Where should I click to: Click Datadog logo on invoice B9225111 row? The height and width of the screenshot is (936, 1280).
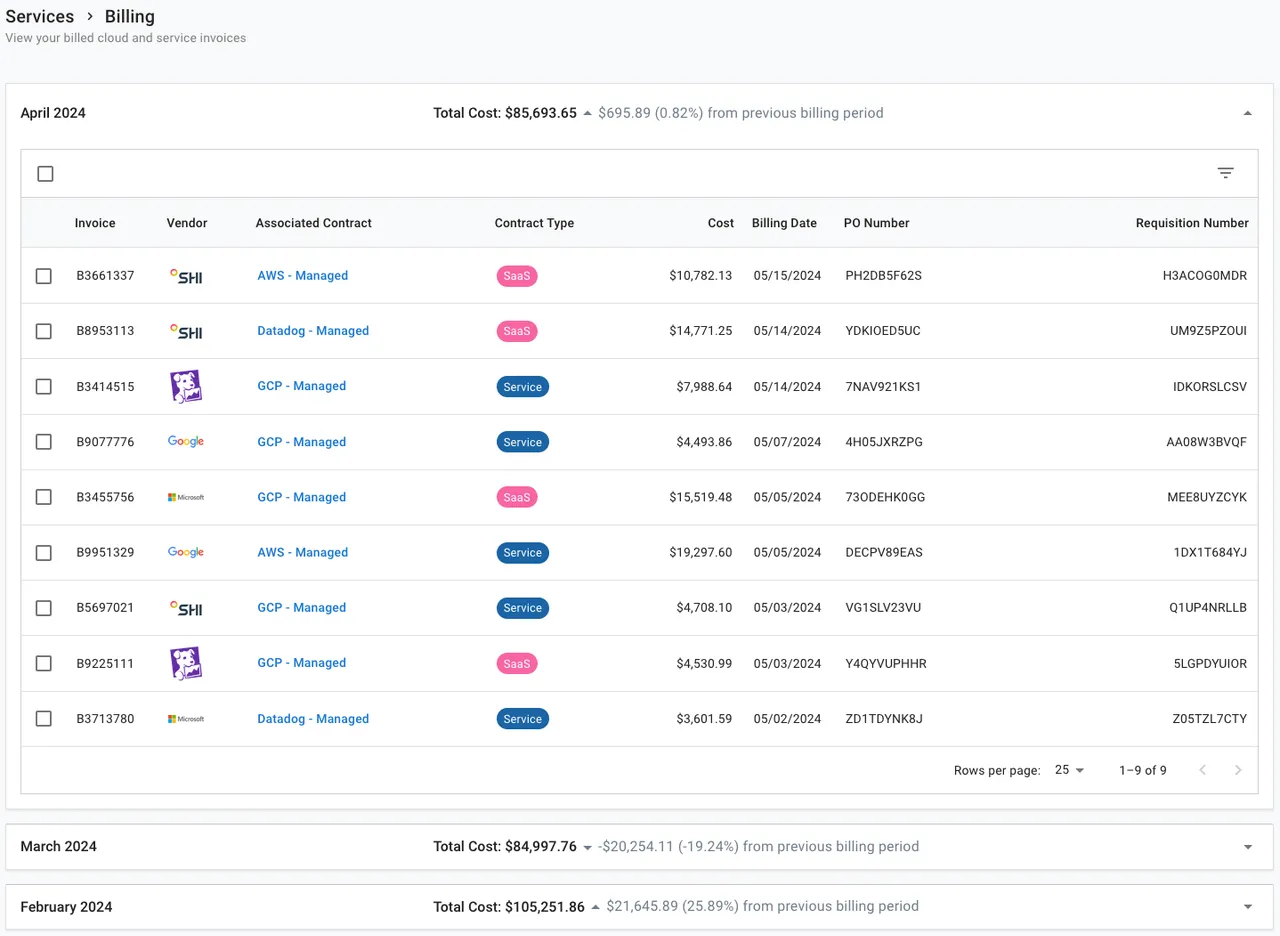click(186, 663)
